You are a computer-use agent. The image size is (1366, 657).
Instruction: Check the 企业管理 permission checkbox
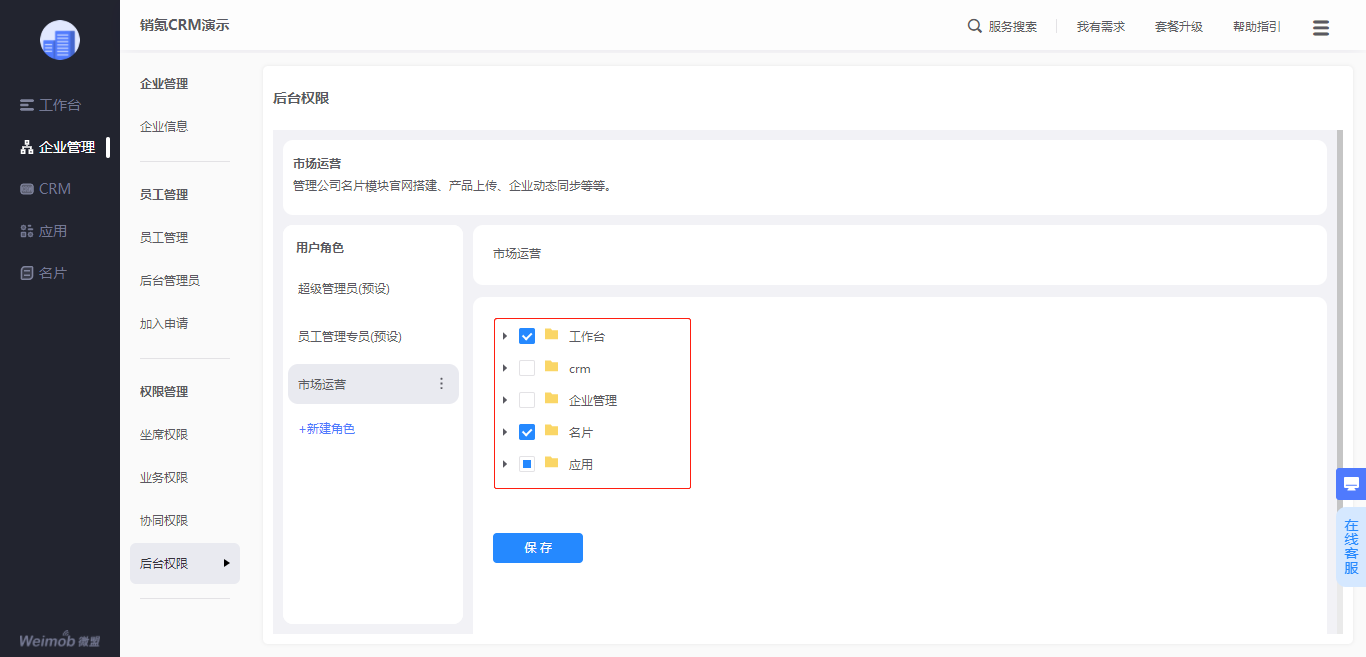527,400
